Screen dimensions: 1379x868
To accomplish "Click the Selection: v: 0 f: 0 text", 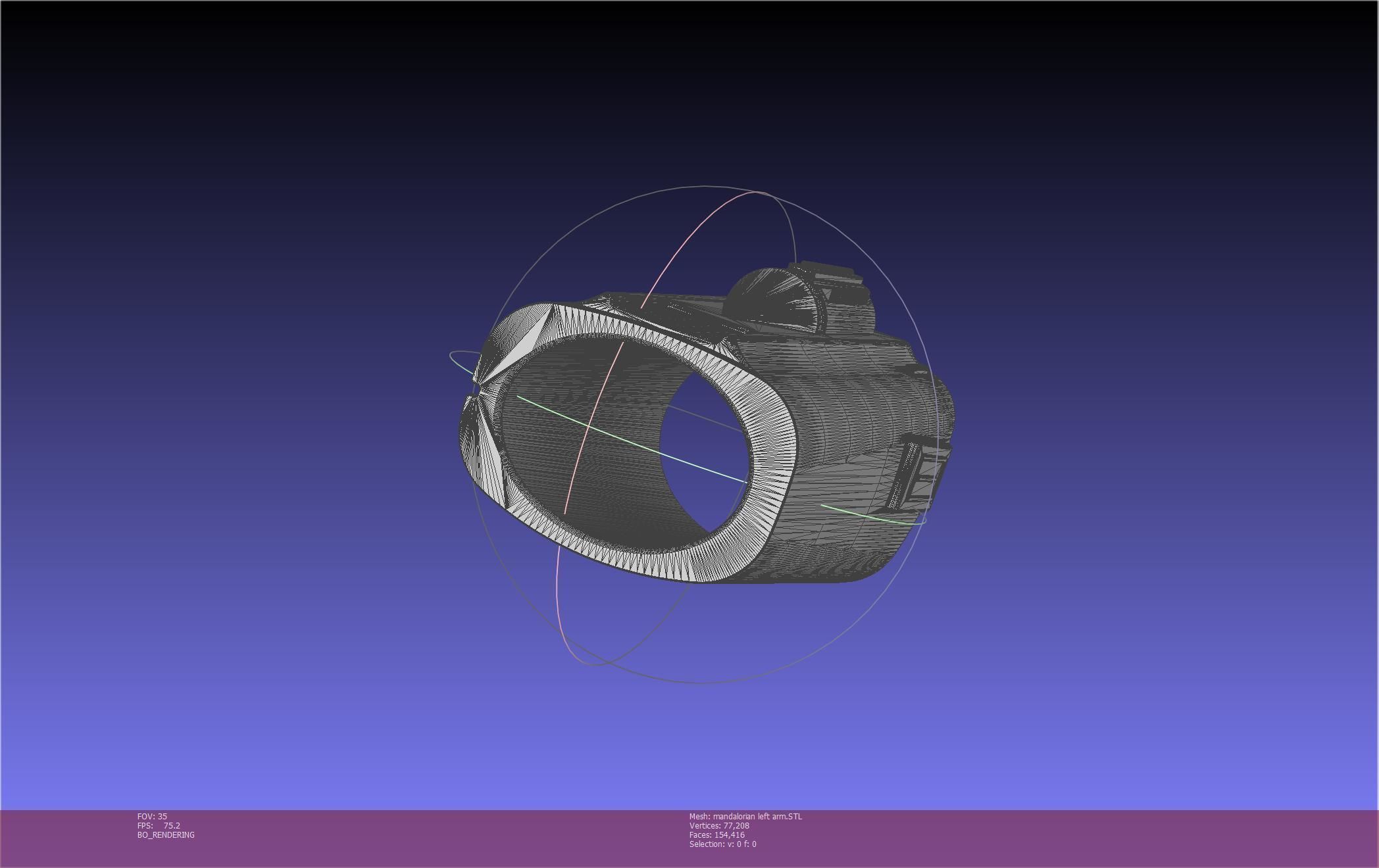I will [722, 844].
